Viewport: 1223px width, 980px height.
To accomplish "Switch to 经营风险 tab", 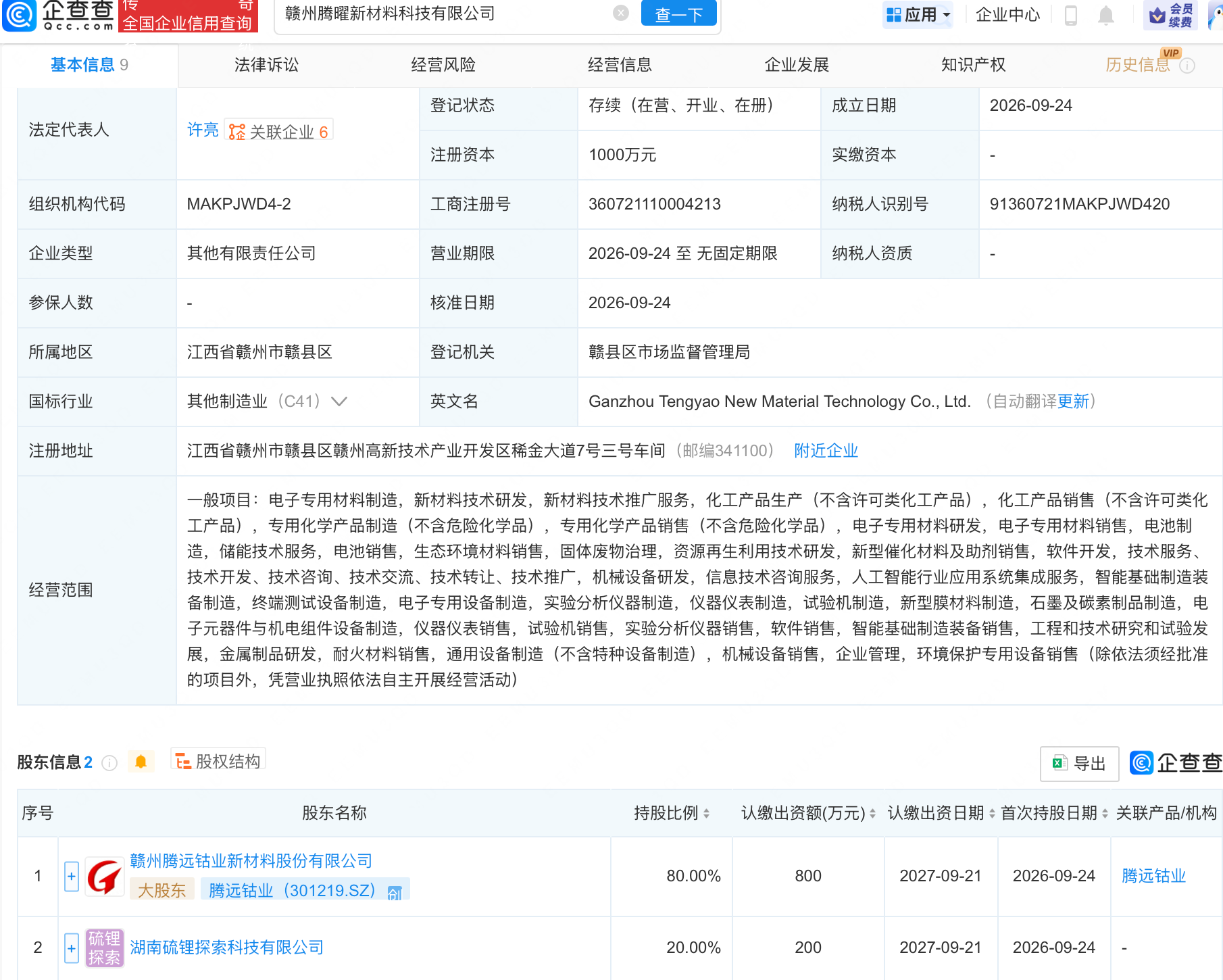I will pyautogui.click(x=443, y=65).
